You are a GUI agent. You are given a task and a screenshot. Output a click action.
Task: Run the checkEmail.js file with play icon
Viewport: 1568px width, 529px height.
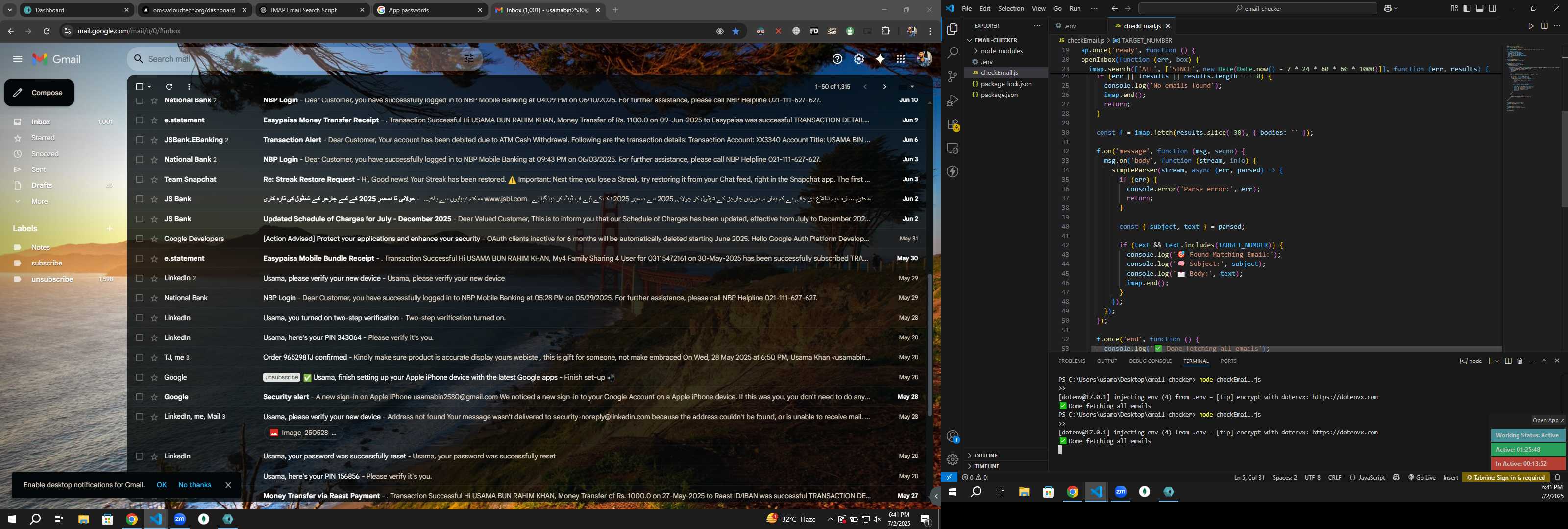tap(1530, 26)
